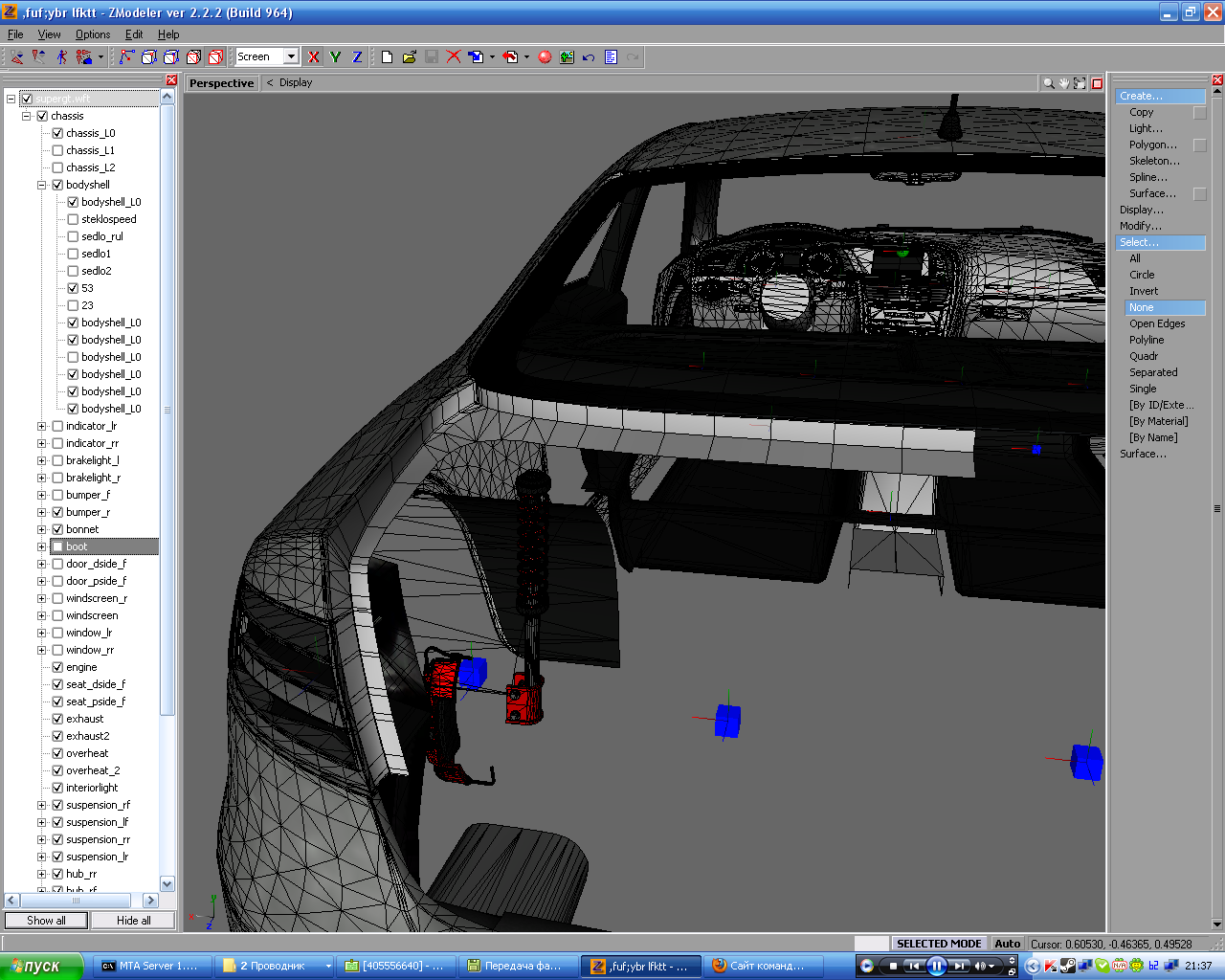The width and height of the screenshot is (1225, 980).
Task: Collapse the bodyshell tree node
Action: pos(41,185)
